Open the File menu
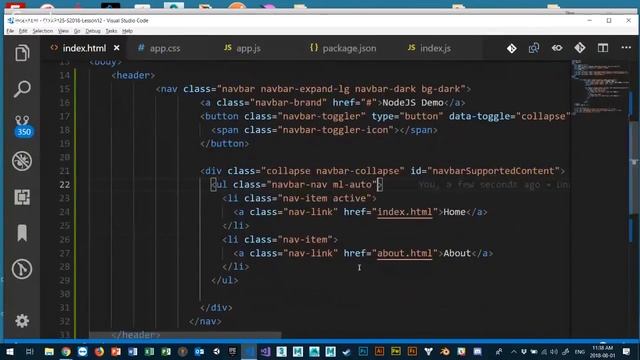The image size is (640, 360). pos(10,31)
